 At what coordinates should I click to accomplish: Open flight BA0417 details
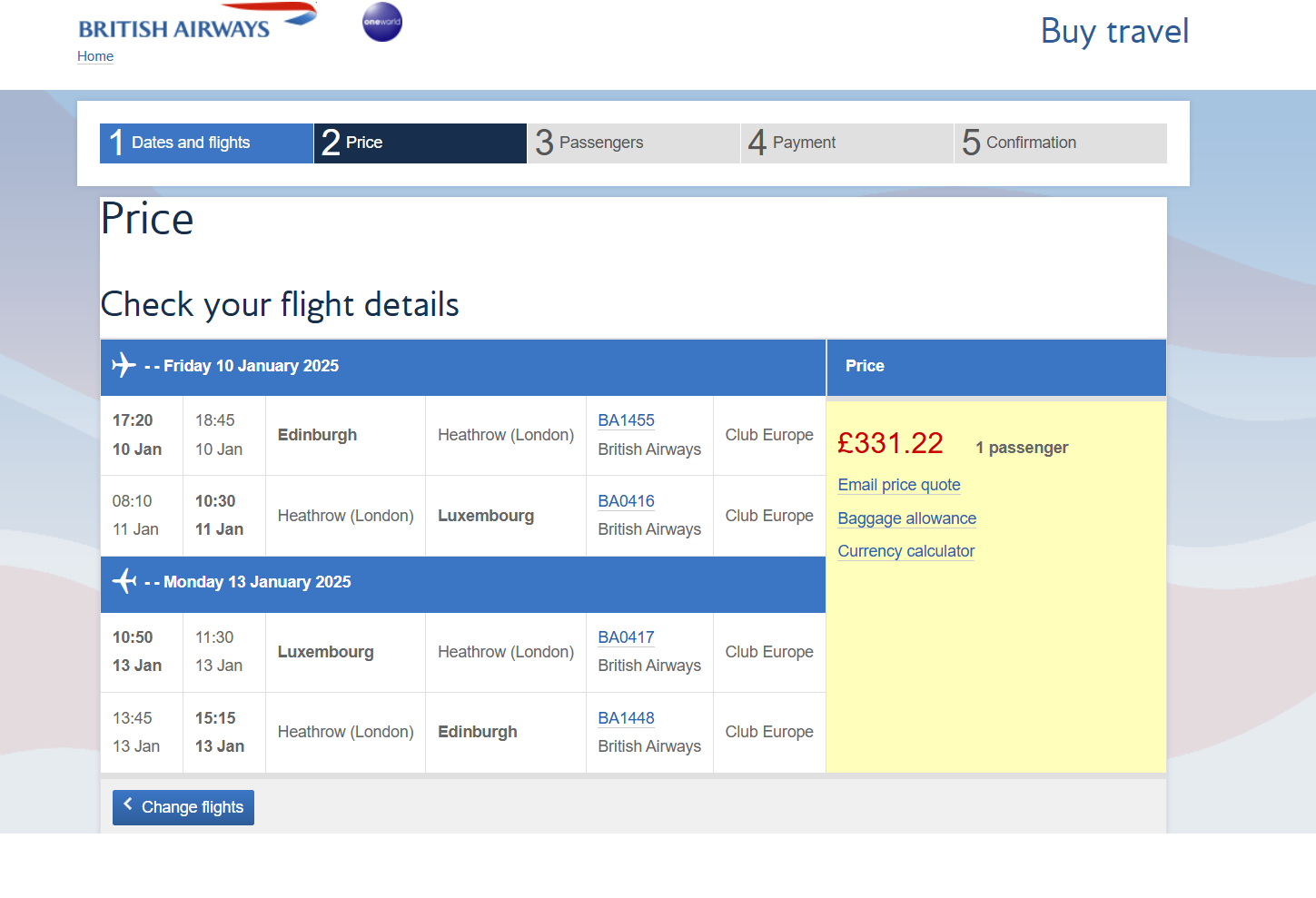point(626,637)
